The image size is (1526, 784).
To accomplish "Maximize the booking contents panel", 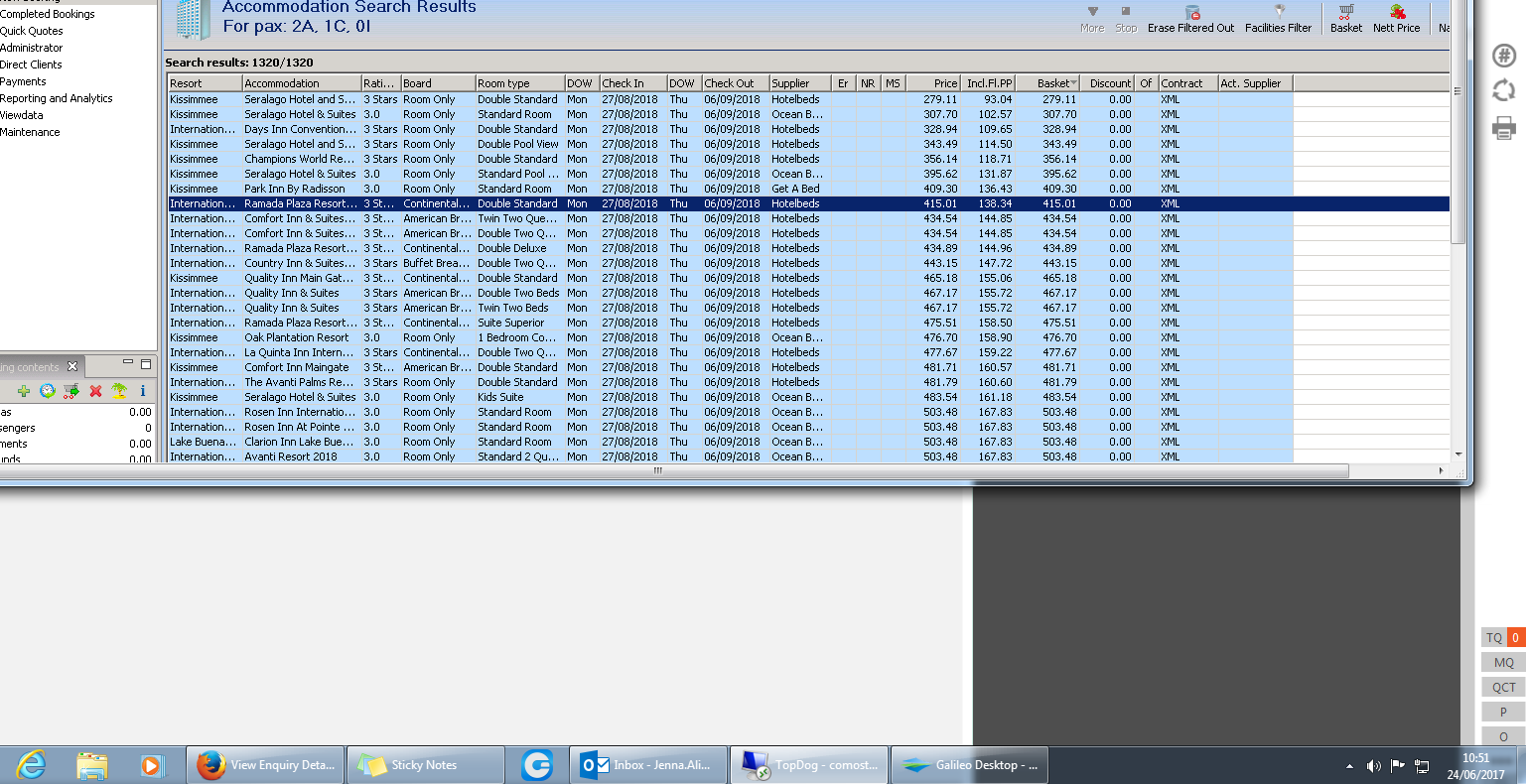I will (x=146, y=364).
